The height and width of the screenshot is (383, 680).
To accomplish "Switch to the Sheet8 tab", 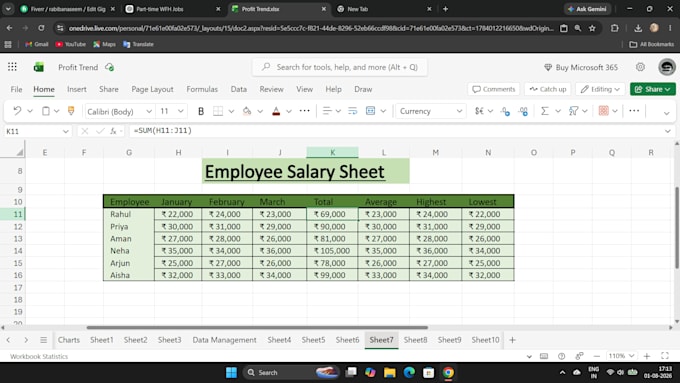I will 415,340.
